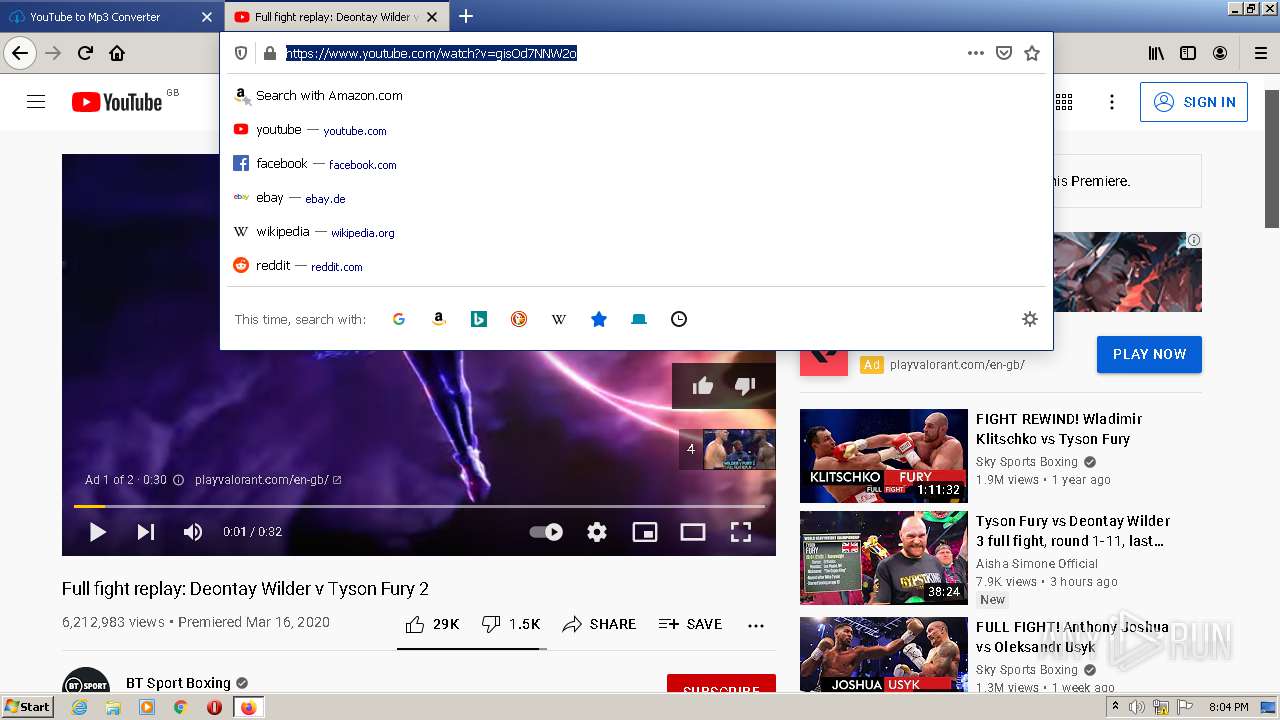
Task: Go back to the previous page
Action: click(20, 53)
